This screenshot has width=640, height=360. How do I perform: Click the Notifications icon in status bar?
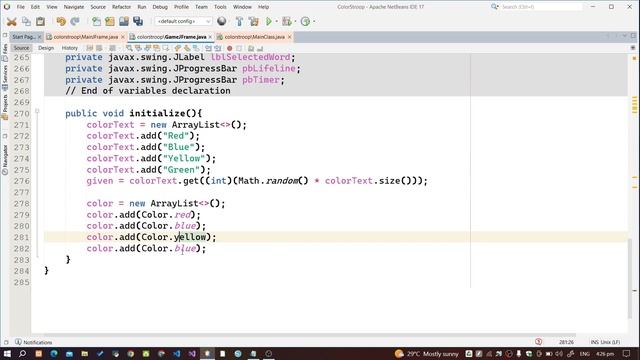[18, 342]
